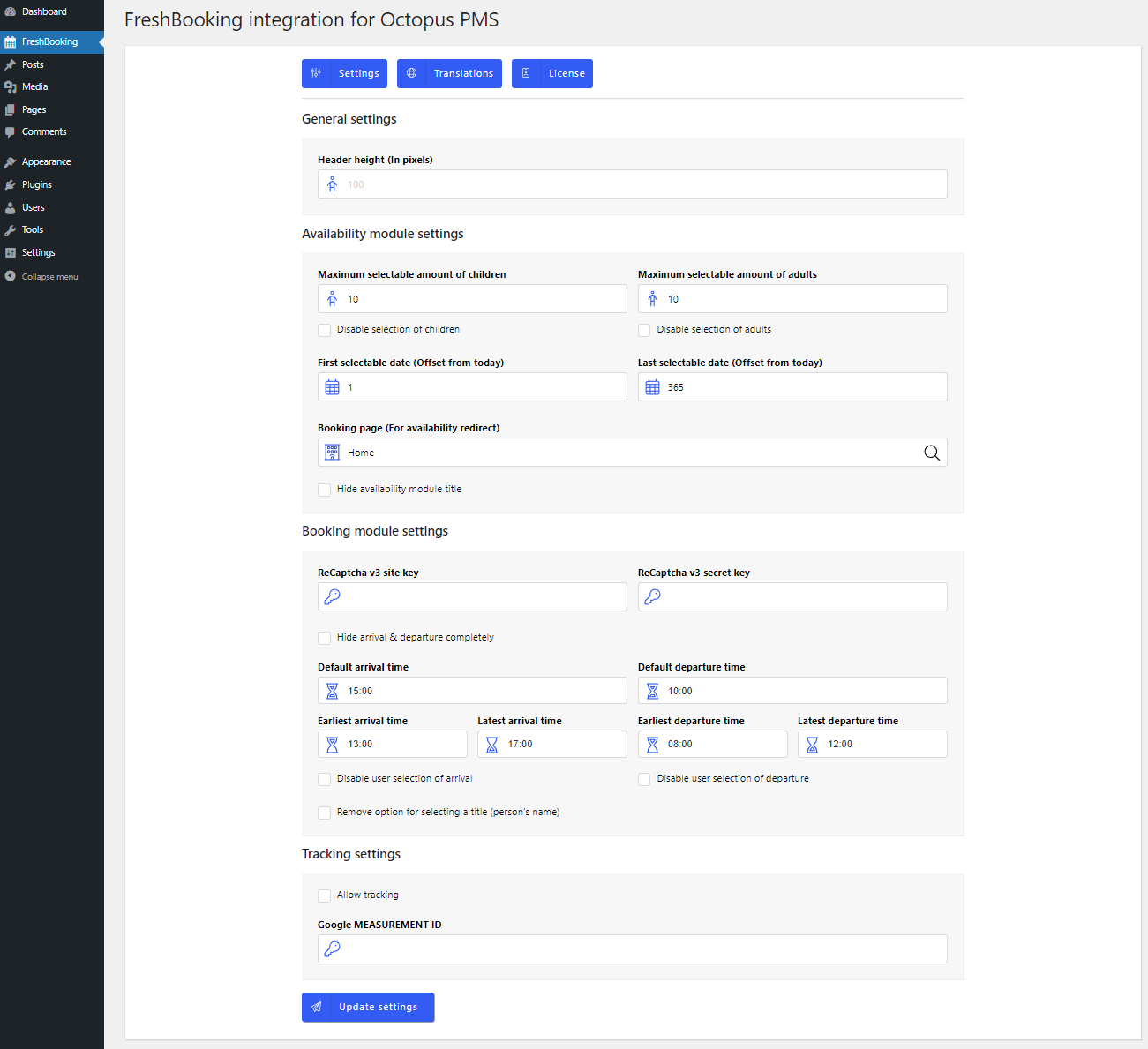Open Latest departure time field 12:00
The image size is (1148, 1049).
click(x=873, y=745)
